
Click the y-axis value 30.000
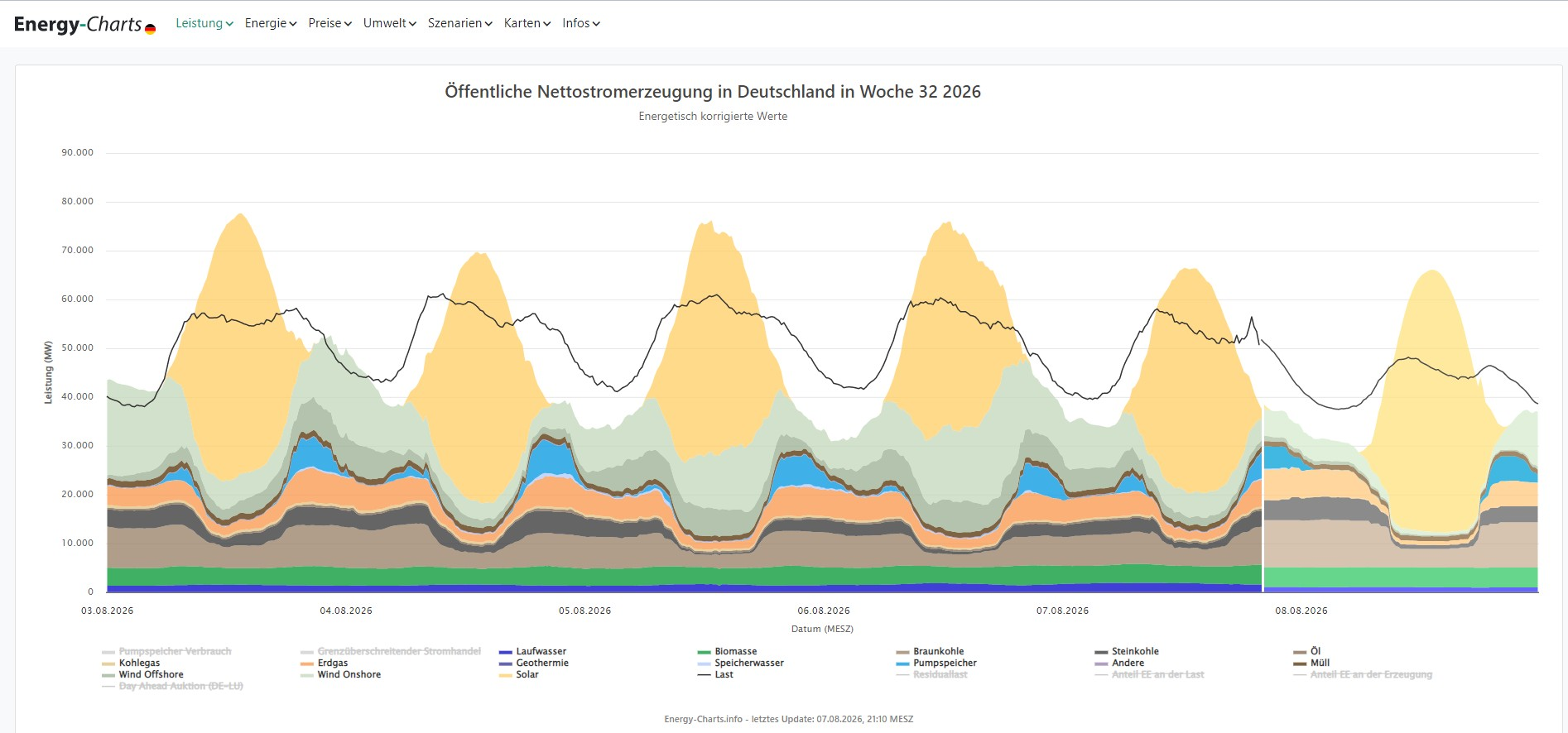[78, 445]
